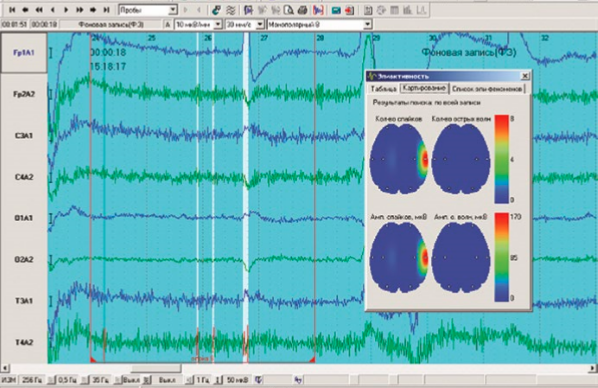Jump to the last record in playback controls
The image size is (598, 388).
pos(106,10)
